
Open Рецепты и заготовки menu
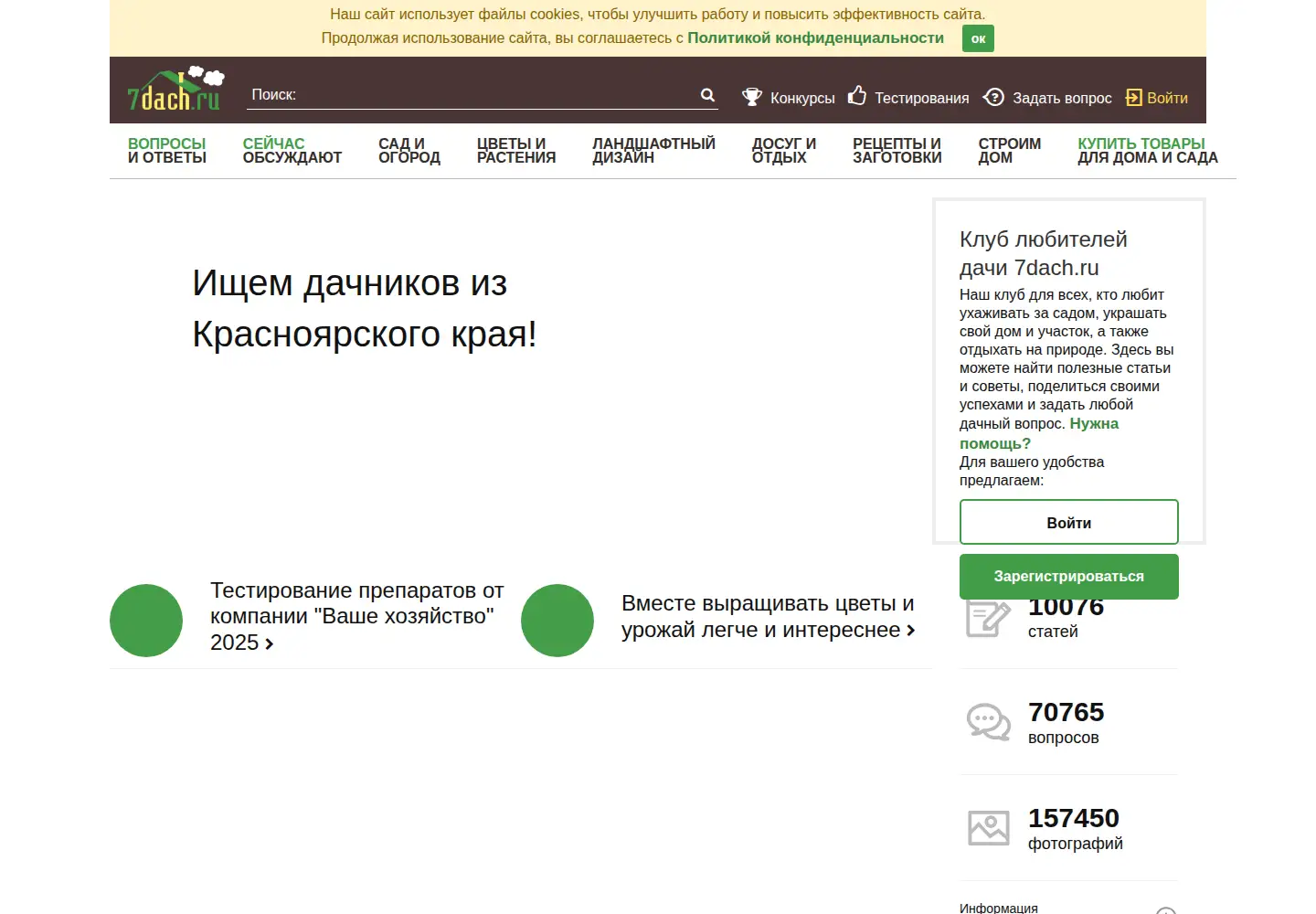point(897,151)
